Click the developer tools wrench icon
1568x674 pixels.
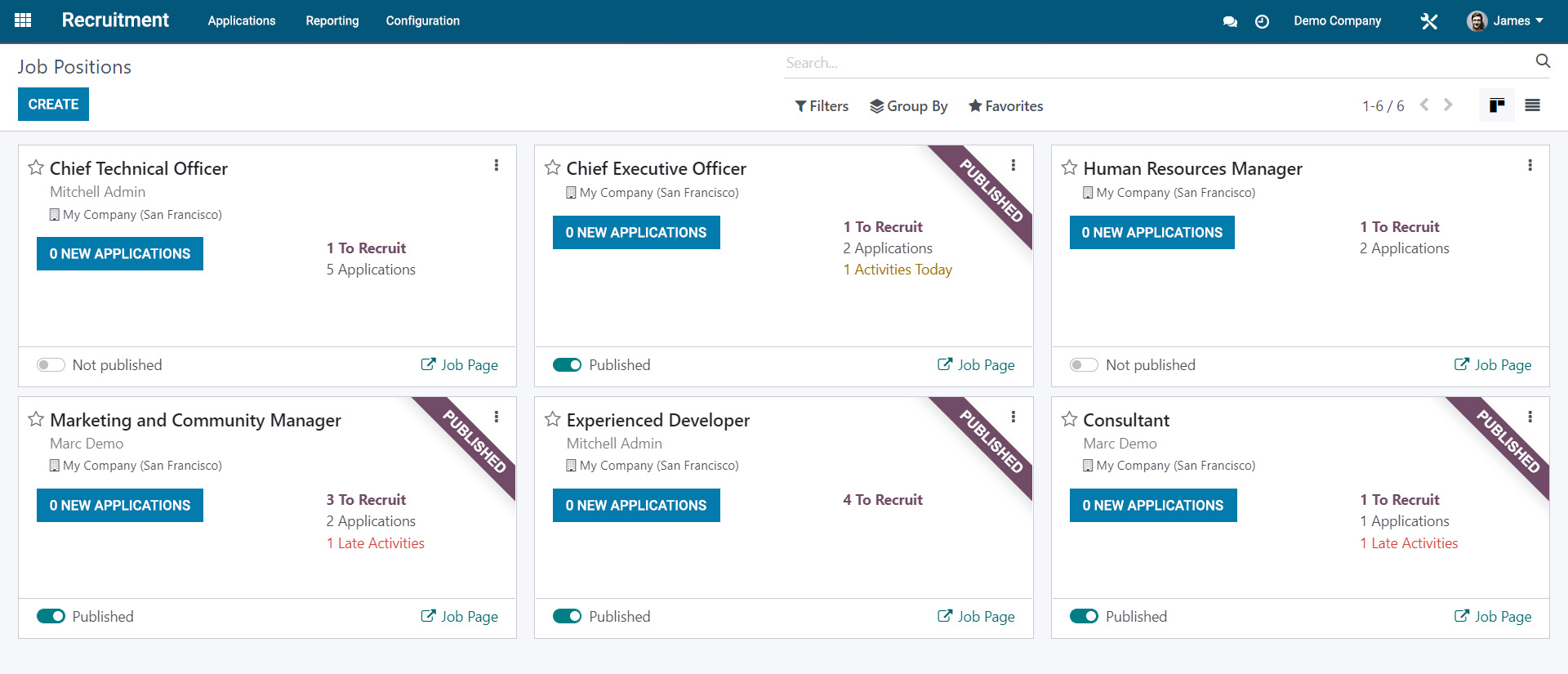tap(1429, 21)
